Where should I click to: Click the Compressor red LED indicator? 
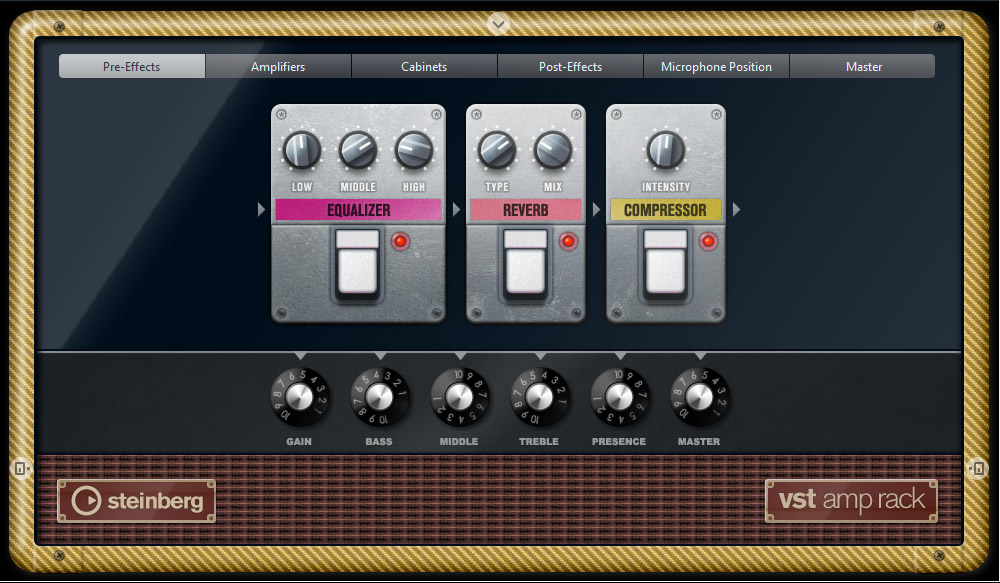(708, 241)
